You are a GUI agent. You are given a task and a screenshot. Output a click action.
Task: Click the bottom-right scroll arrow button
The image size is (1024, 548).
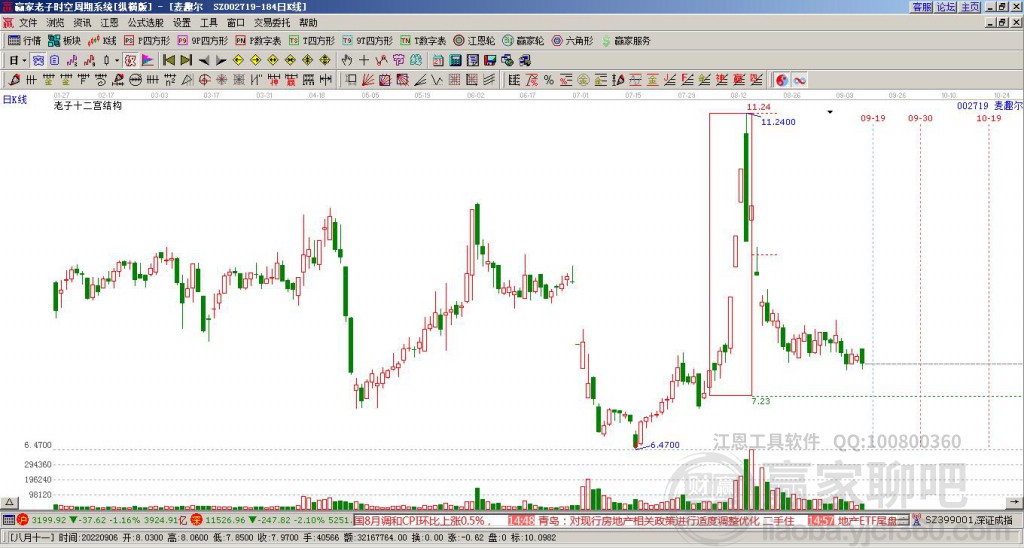(1014, 502)
